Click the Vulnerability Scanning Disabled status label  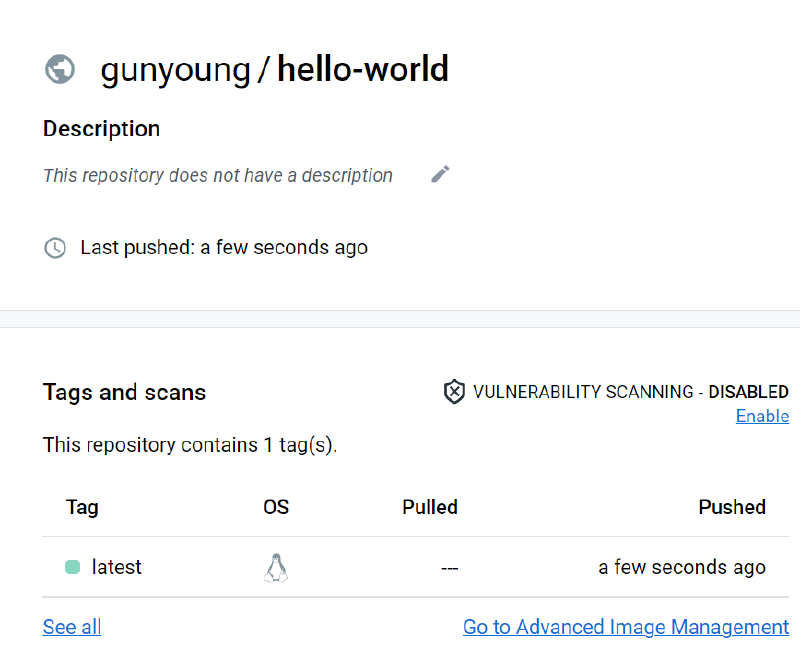tap(630, 392)
